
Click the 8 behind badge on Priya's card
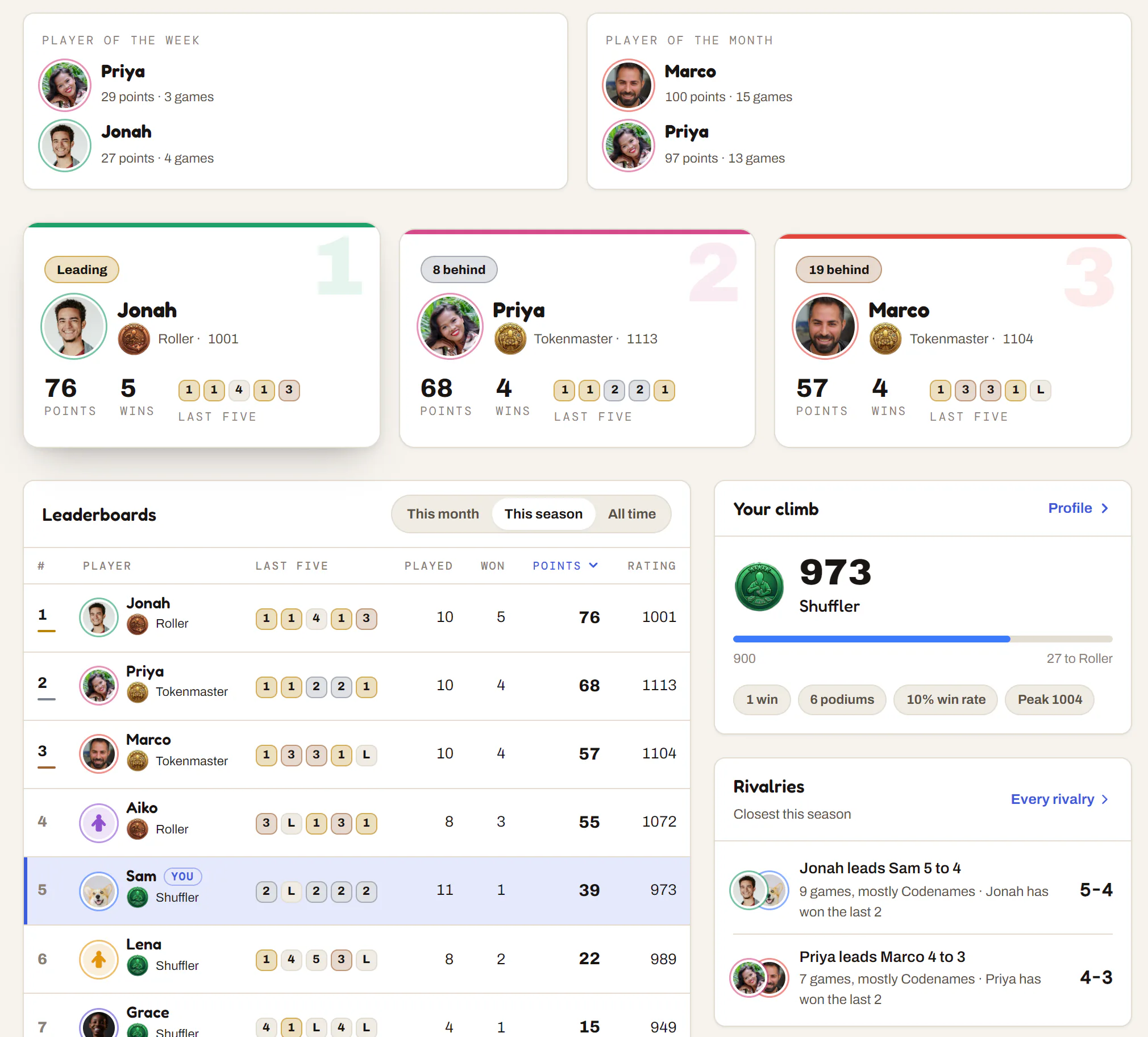pos(459,269)
